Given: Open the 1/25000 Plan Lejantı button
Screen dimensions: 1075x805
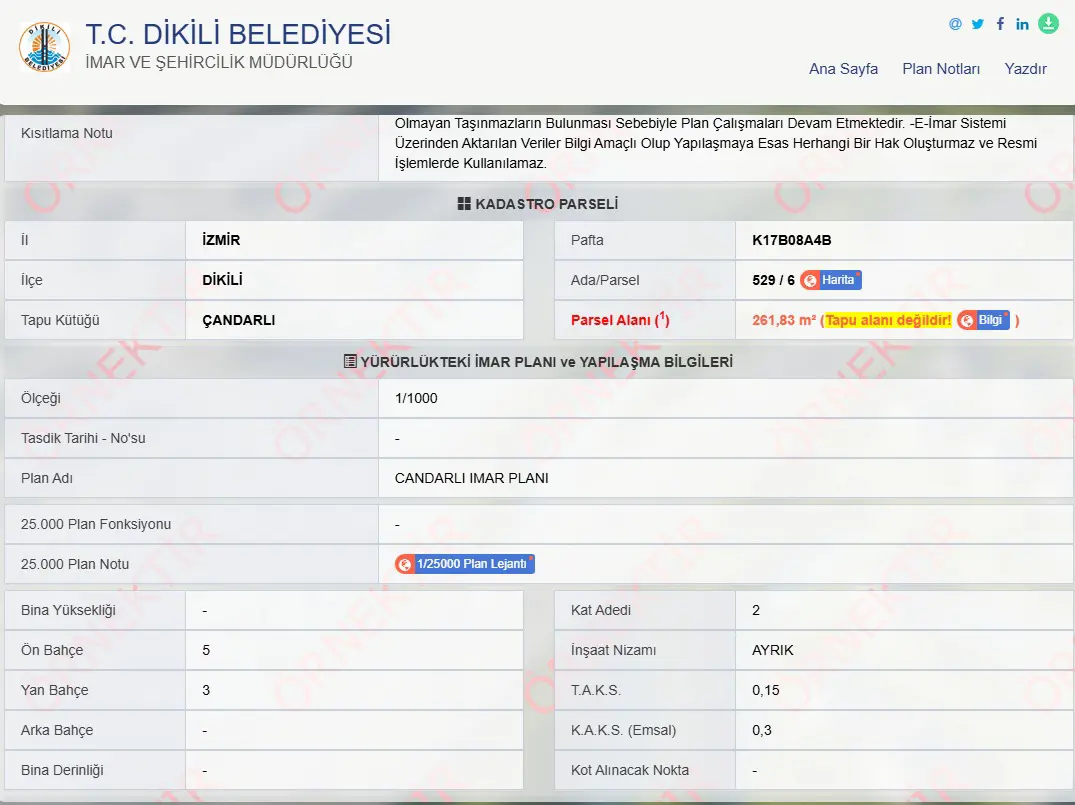Looking at the screenshot, I should pos(465,564).
